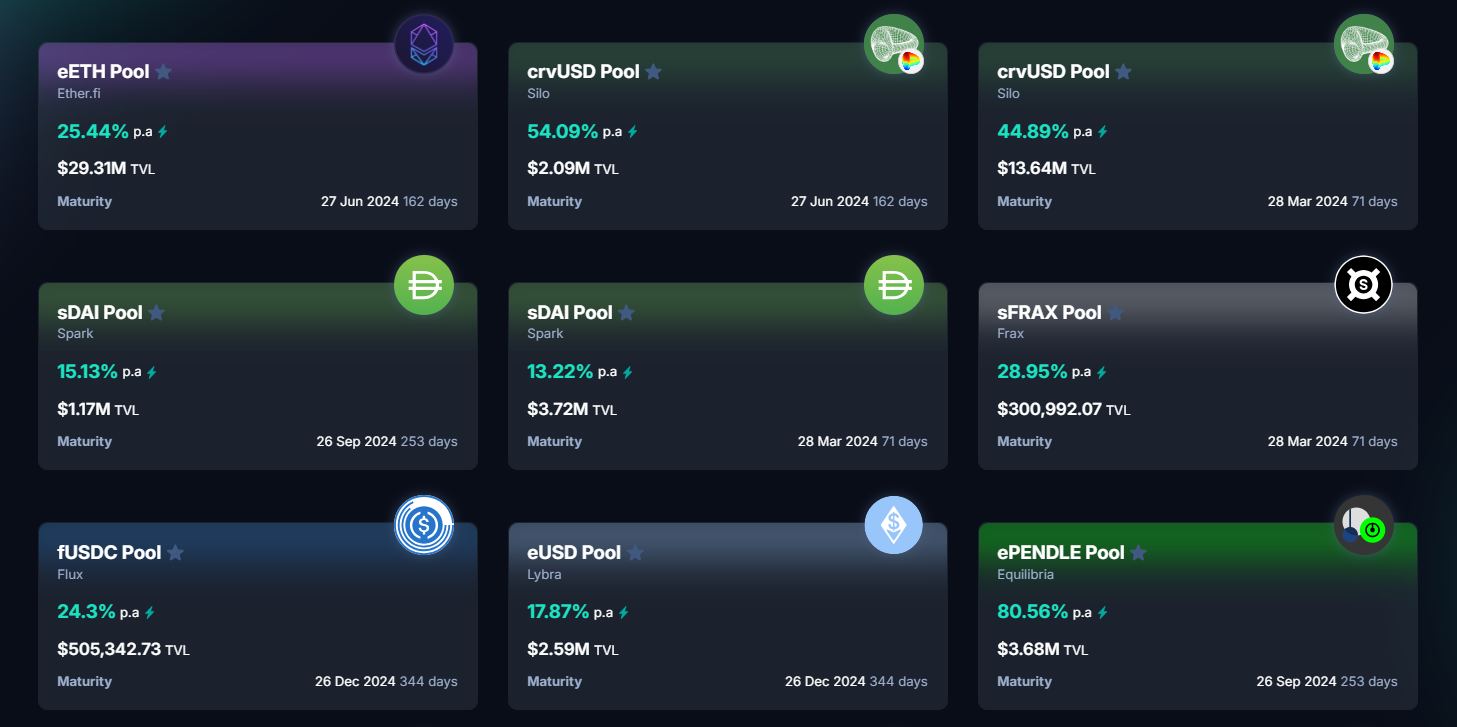
Task: Click the lightning bolt next to 54.09% p.a
Action: click(632, 132)
